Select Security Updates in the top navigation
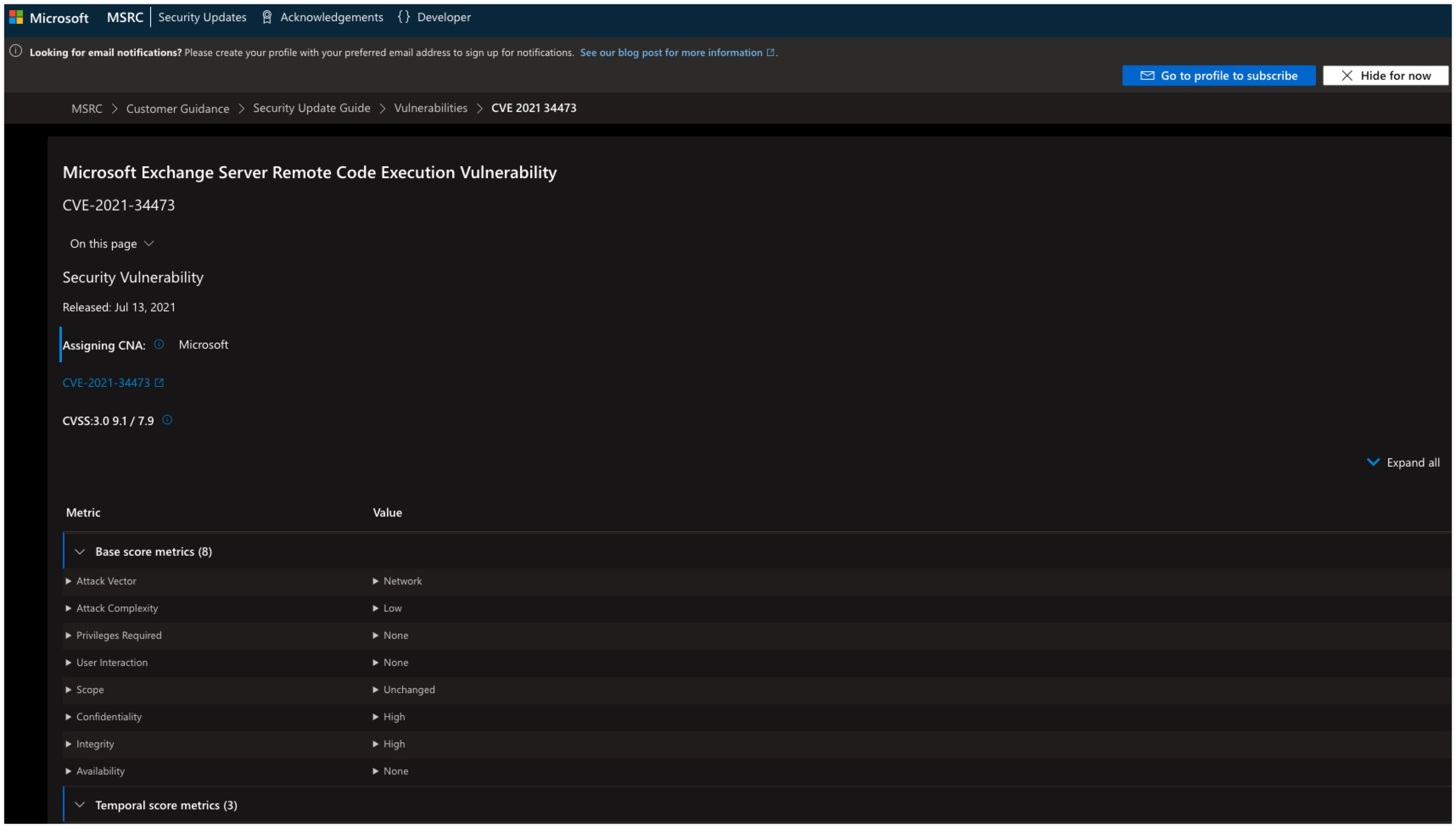 coord(202,17)
